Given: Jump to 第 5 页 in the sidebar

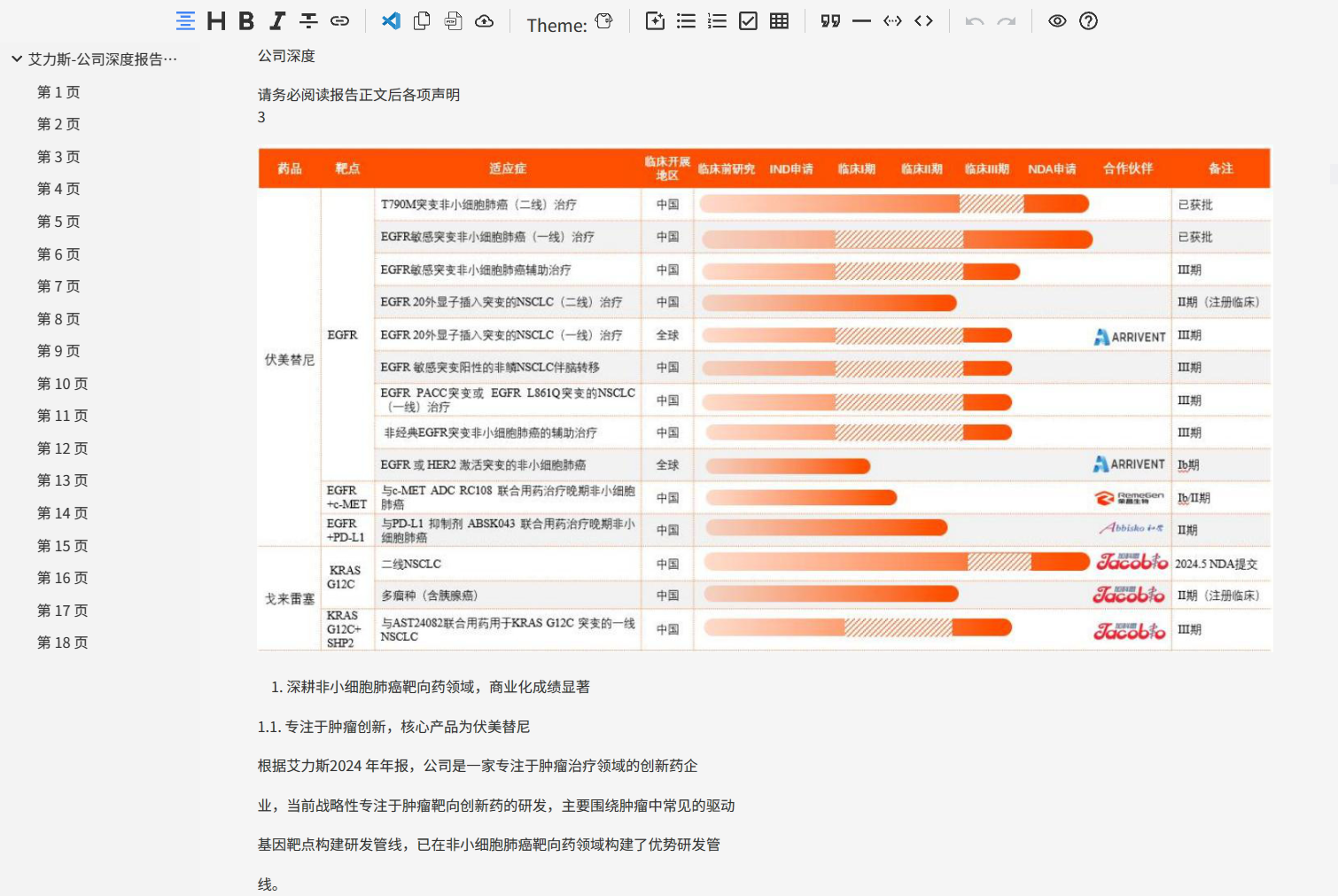Looking at the screenshot, I should click(58, 222).
